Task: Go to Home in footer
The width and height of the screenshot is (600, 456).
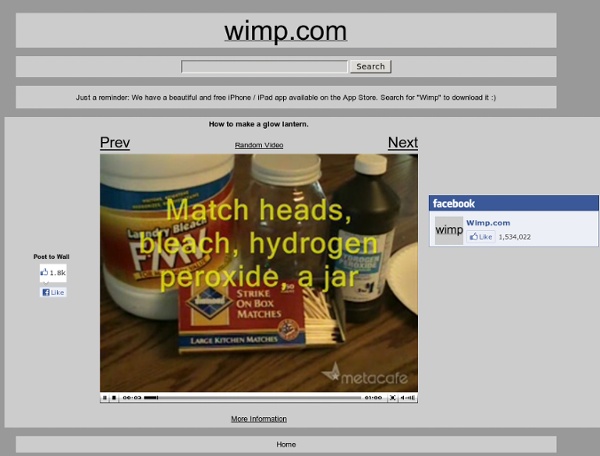Action: coord(286,445)
